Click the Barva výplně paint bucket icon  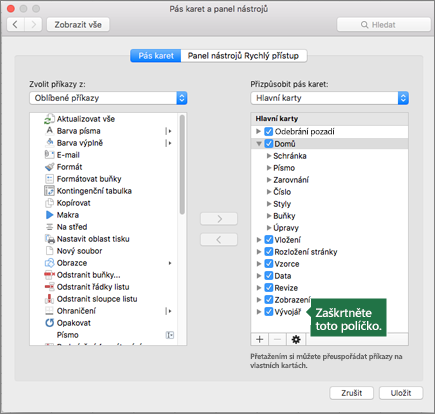49,143
